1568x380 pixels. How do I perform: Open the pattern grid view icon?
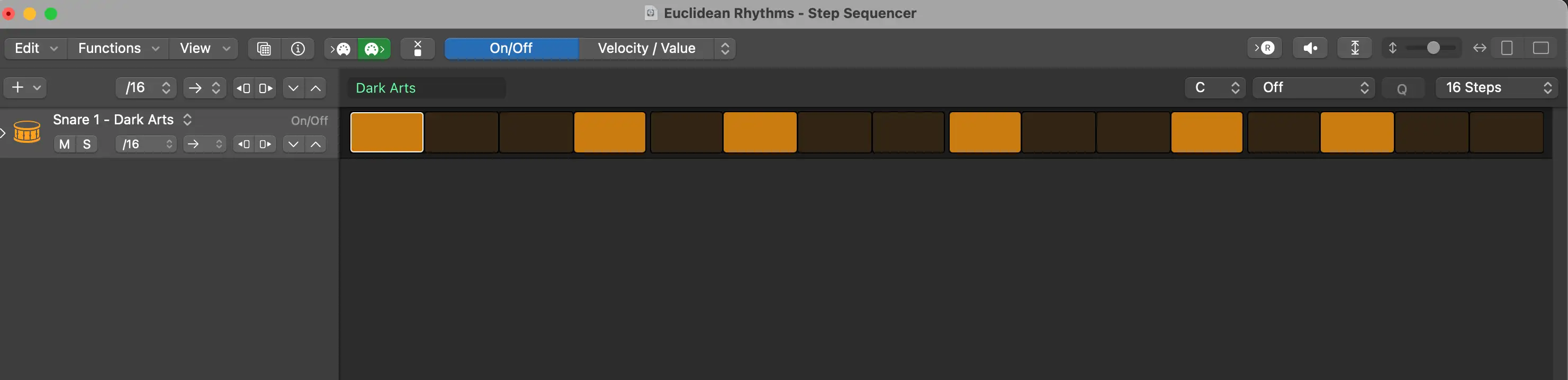tap(264, 49)
